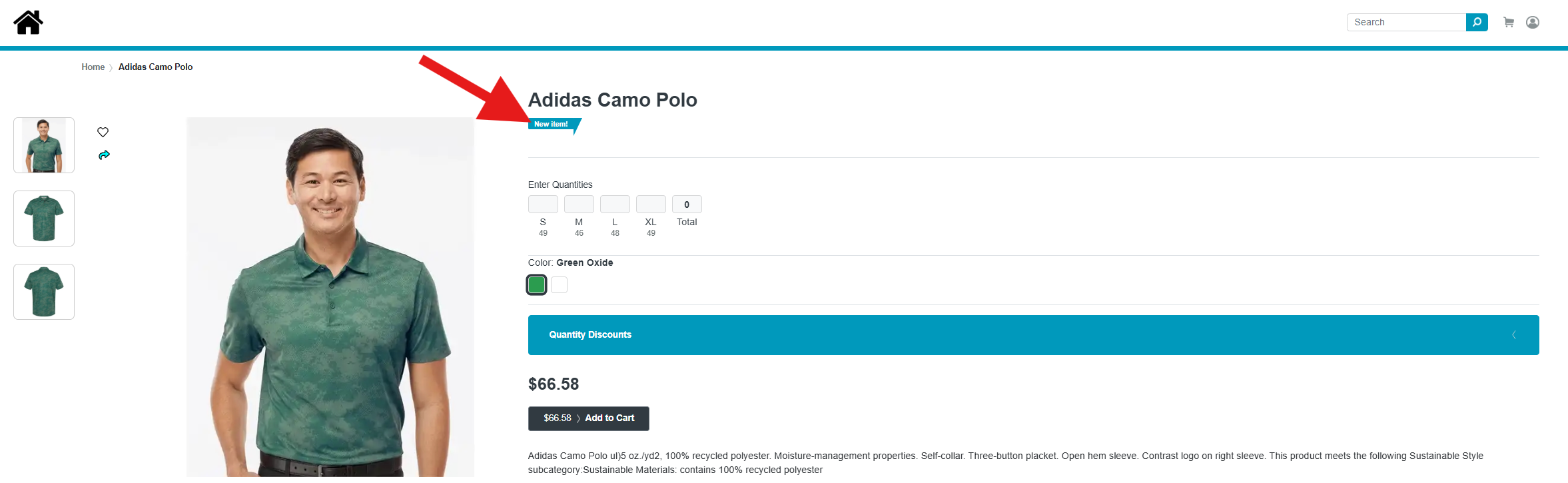Add to Cart for $66.58

(589, 418)
